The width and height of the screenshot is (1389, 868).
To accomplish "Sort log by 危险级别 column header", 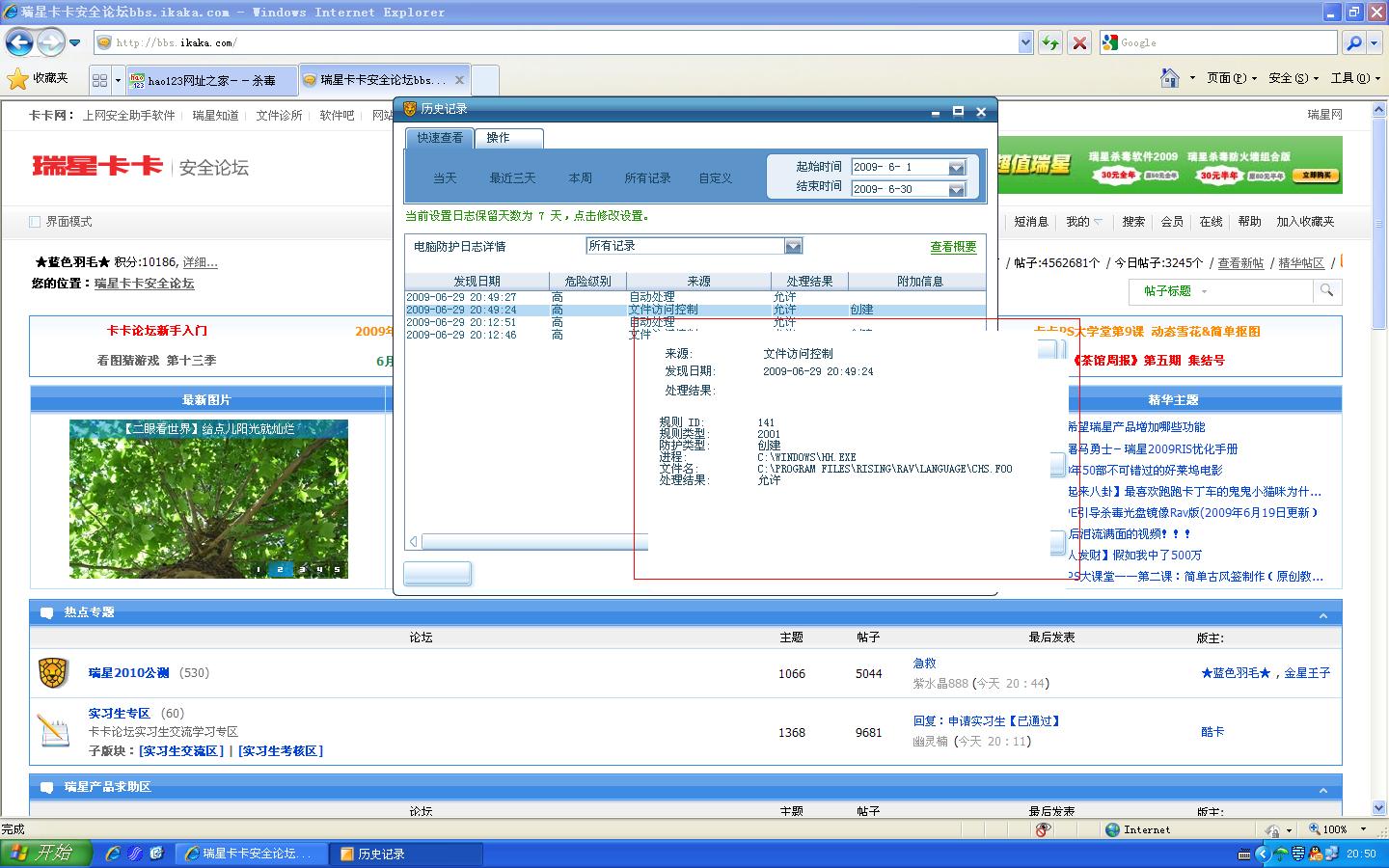I will [587, 282].
